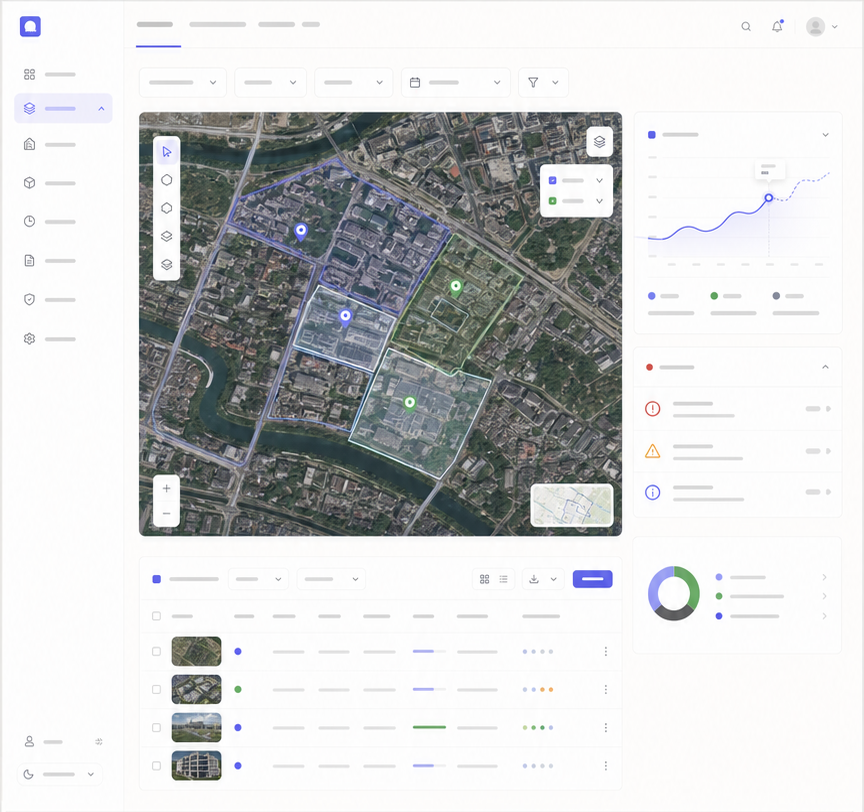The width and height of the screenshot is (864, 812).
Task: Zoom out with the map minus button
Action: click(x=166, y=513)
